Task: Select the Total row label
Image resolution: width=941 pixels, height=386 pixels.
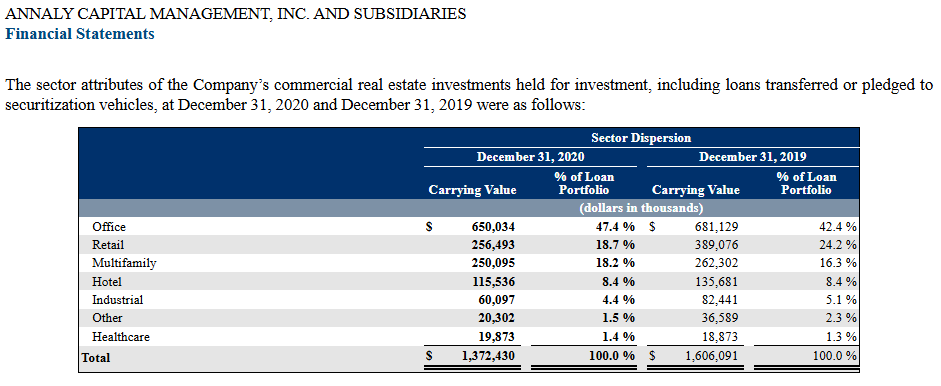Action: (x=96, y=358)
